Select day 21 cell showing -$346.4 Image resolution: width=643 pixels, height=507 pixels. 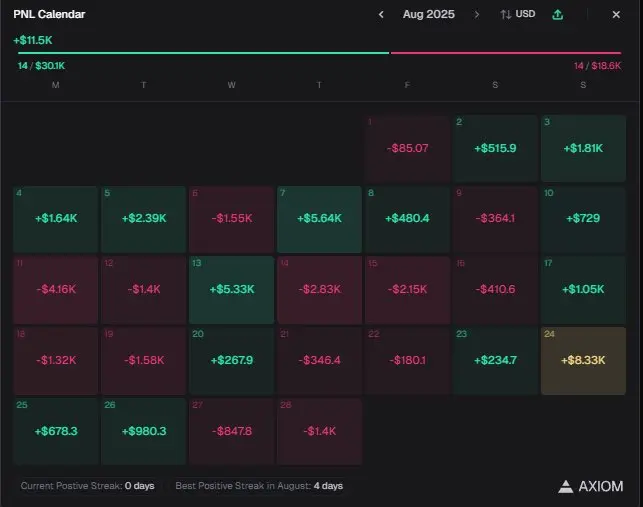[x=319, y=361]
